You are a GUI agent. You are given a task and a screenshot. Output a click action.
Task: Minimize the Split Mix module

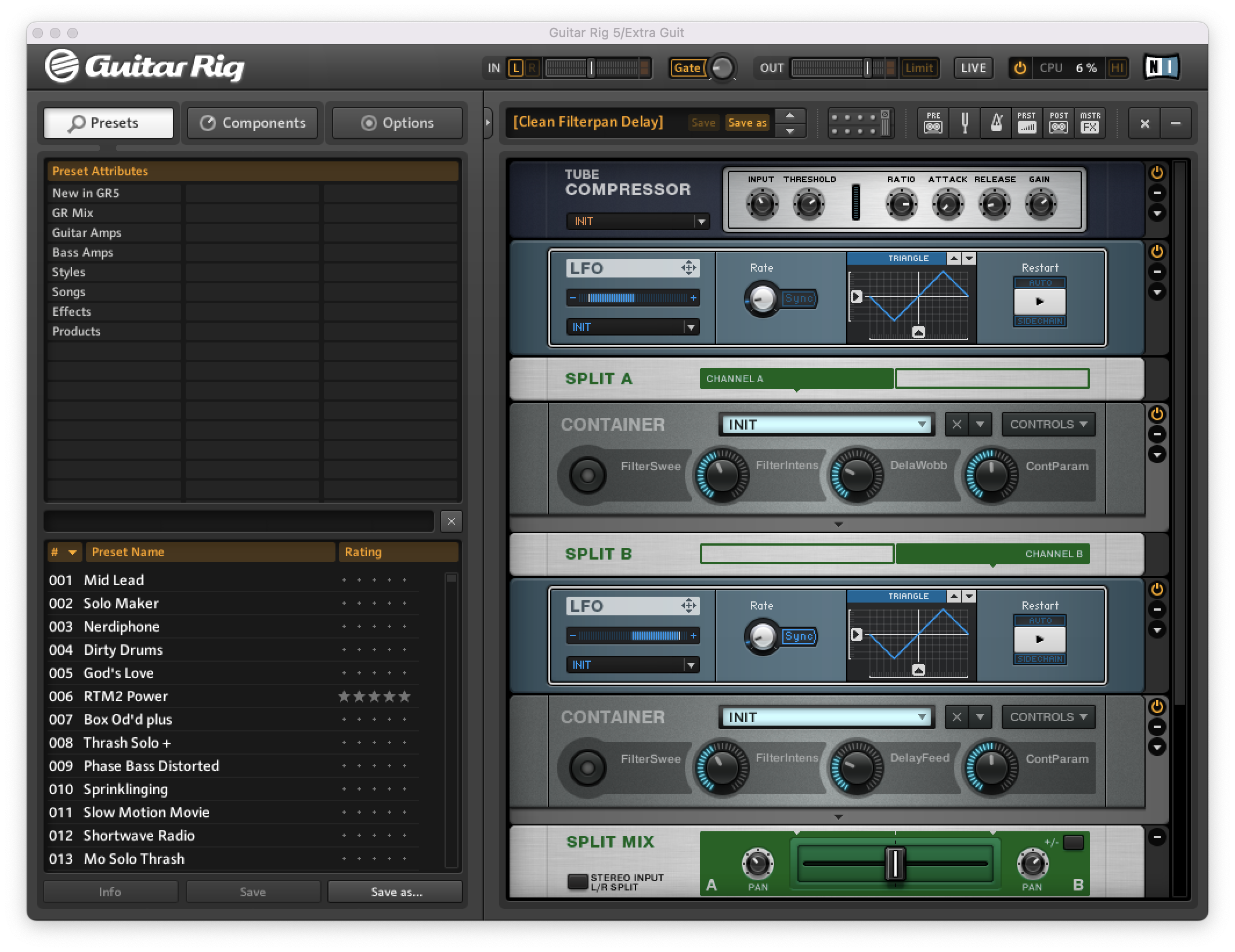point(1157,836)
